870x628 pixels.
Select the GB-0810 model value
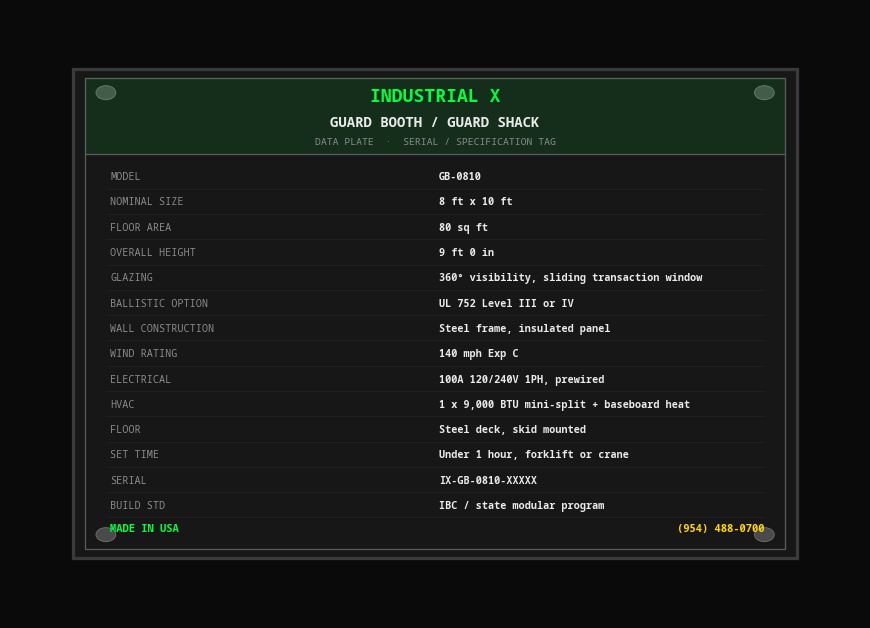click(460, 176)
